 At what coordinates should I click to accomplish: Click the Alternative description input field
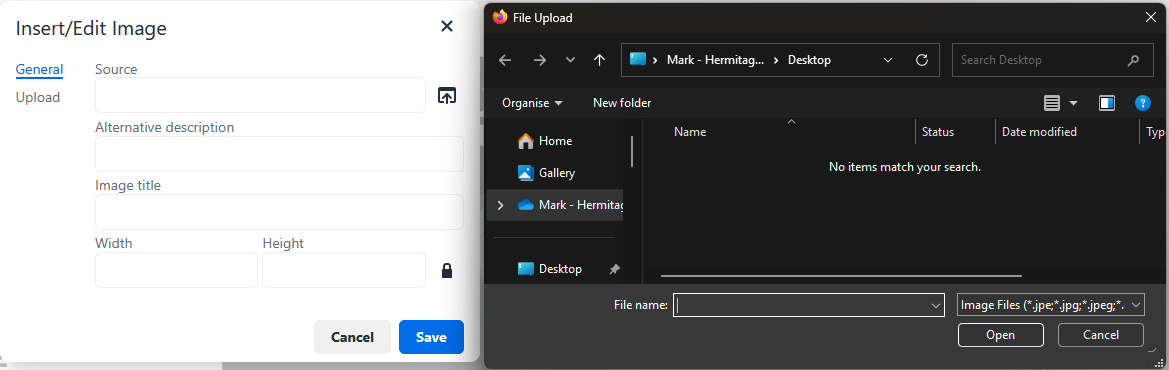pos(279,154)
